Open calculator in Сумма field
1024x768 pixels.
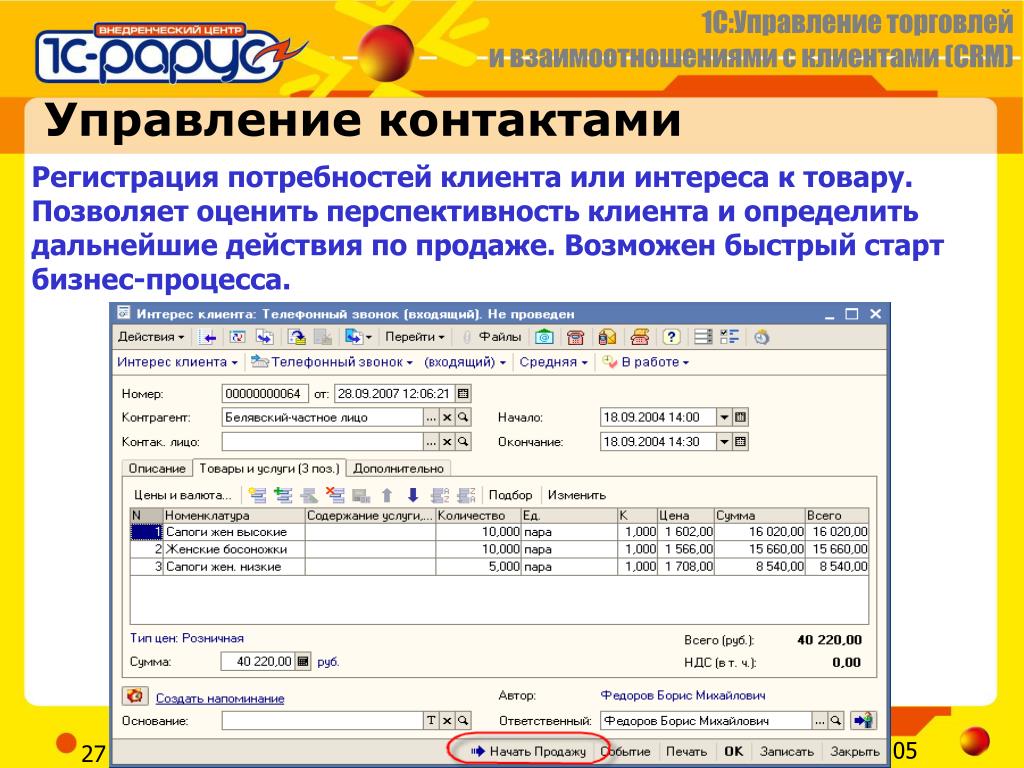(x=302, y=662)
